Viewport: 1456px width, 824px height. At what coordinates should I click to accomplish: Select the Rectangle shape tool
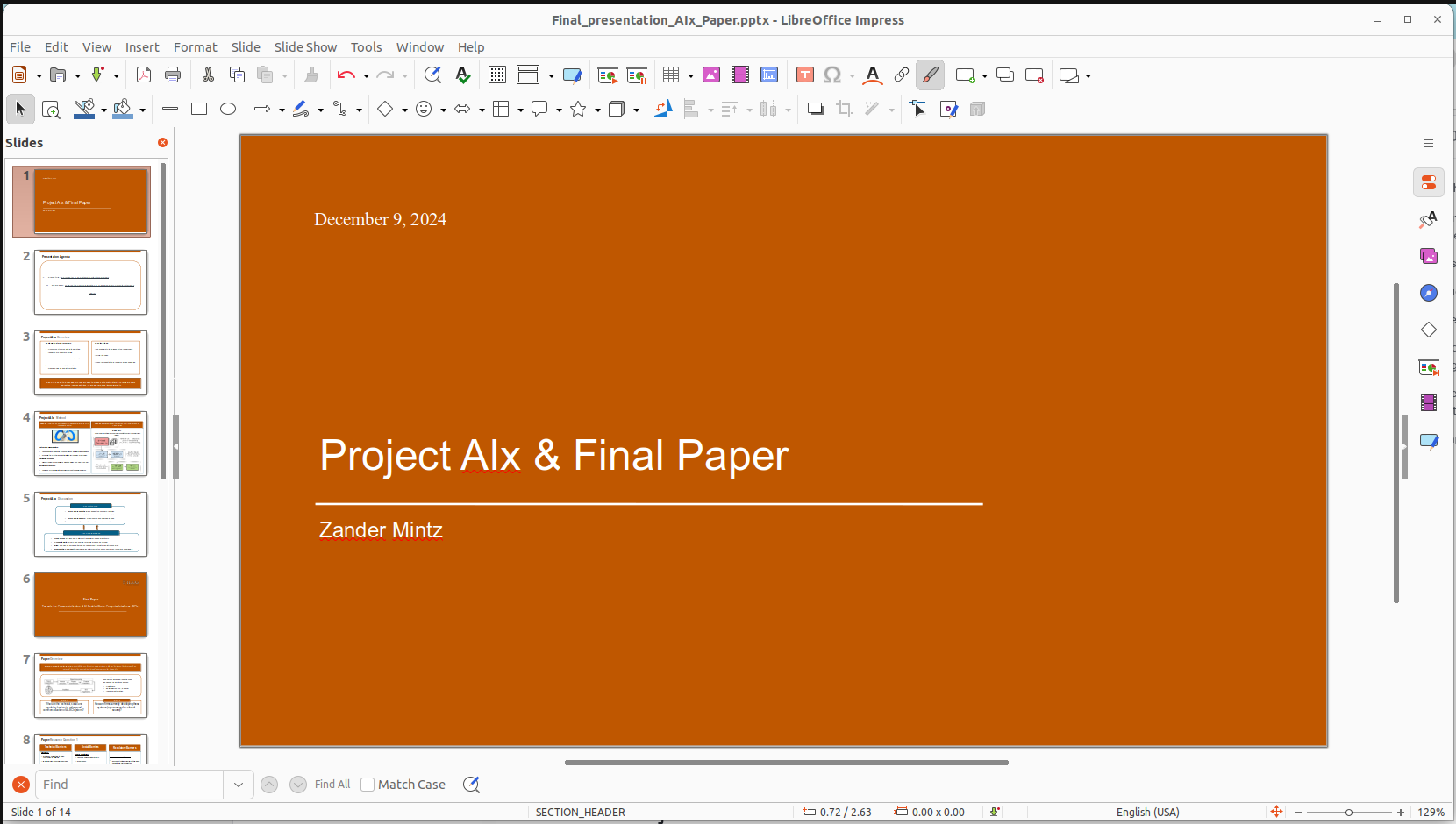(x=199, y=109)
